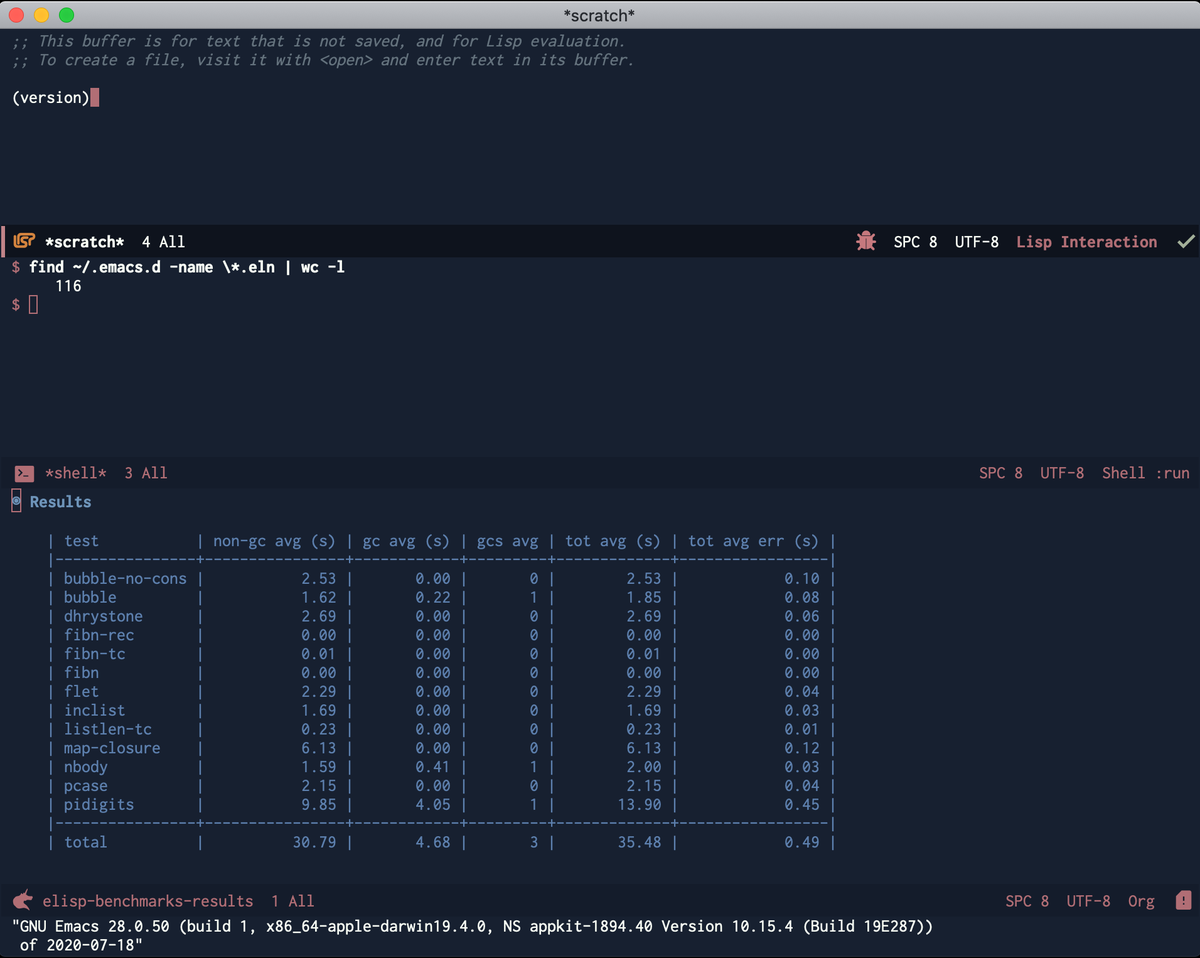The height and width of the screenshot is (958, 1200).
Task: Place cursor after (version) in the scratch buffer
Action: point(95,98)
